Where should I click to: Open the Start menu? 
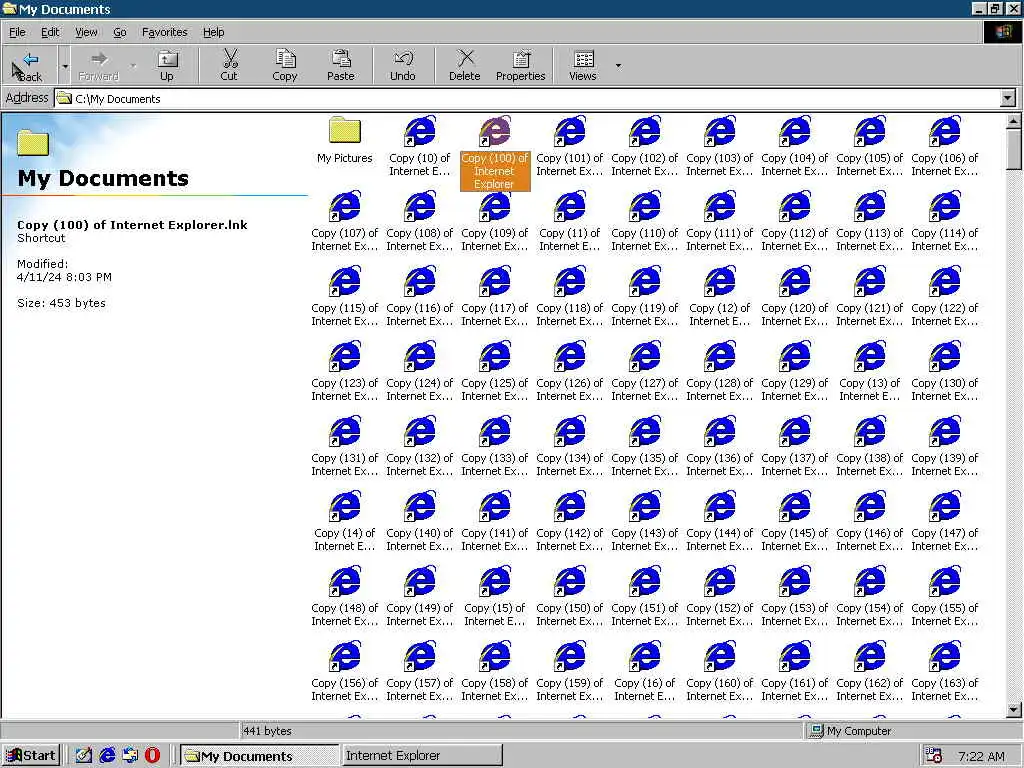[31, 756]
